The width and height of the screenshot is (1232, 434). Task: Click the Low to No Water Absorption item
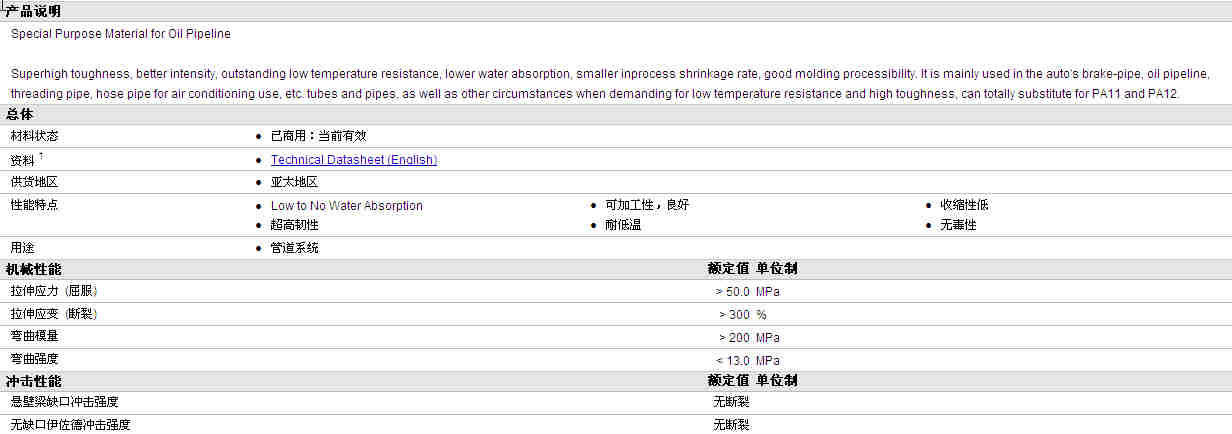[346, 206]
